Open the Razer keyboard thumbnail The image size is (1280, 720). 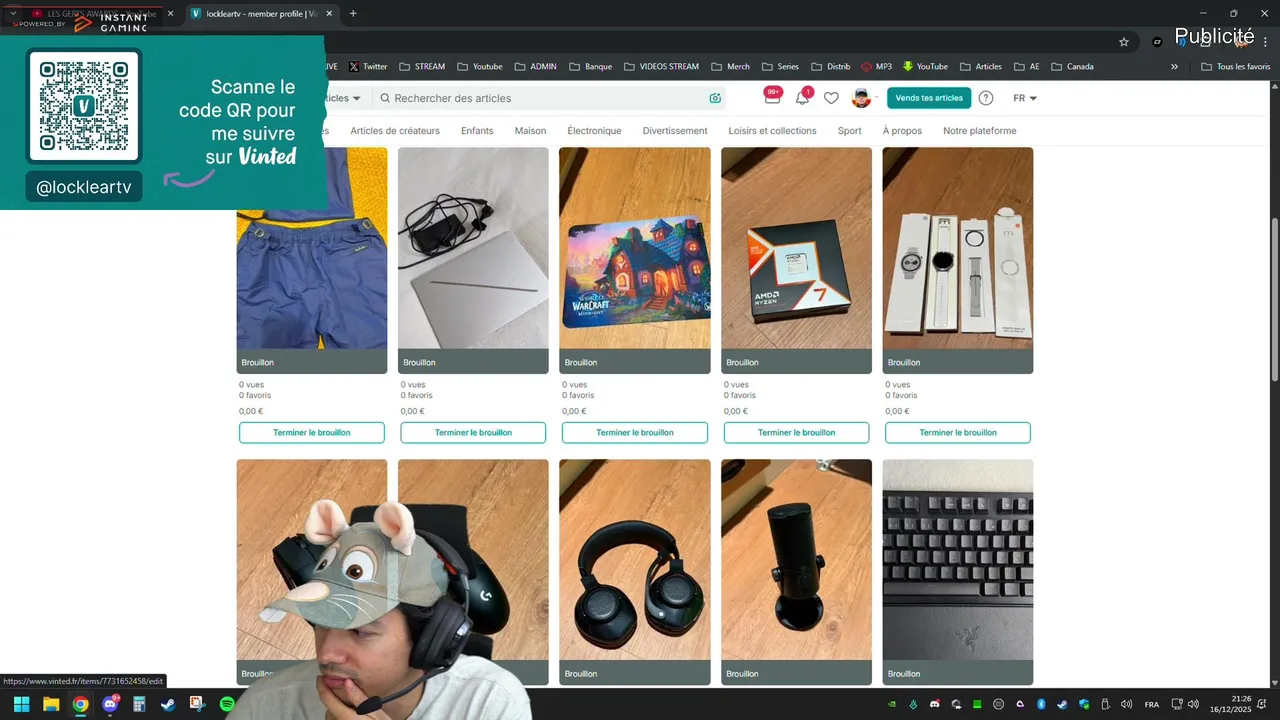point(958,572)
